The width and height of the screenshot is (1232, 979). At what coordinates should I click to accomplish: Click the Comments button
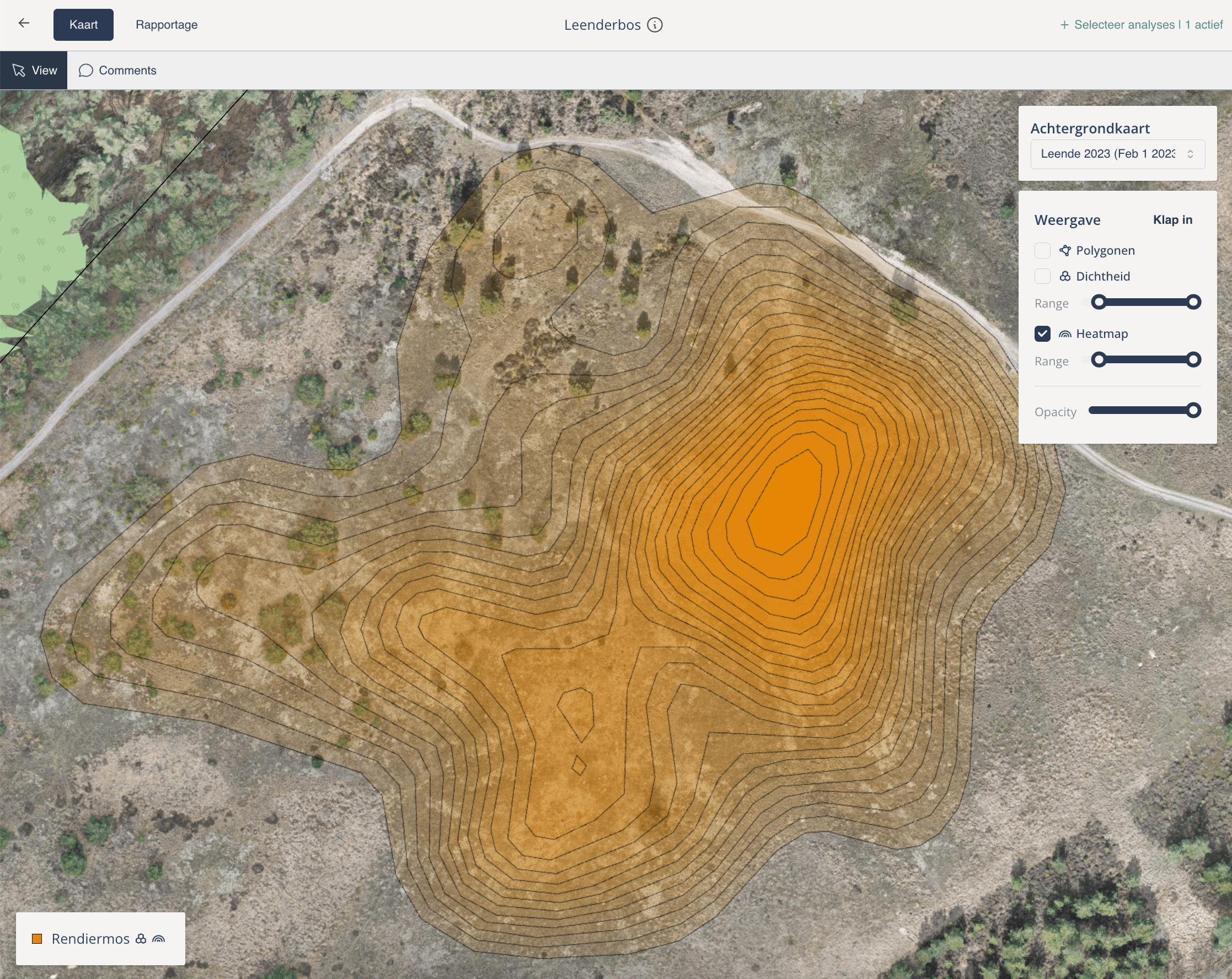coord(117,70)
